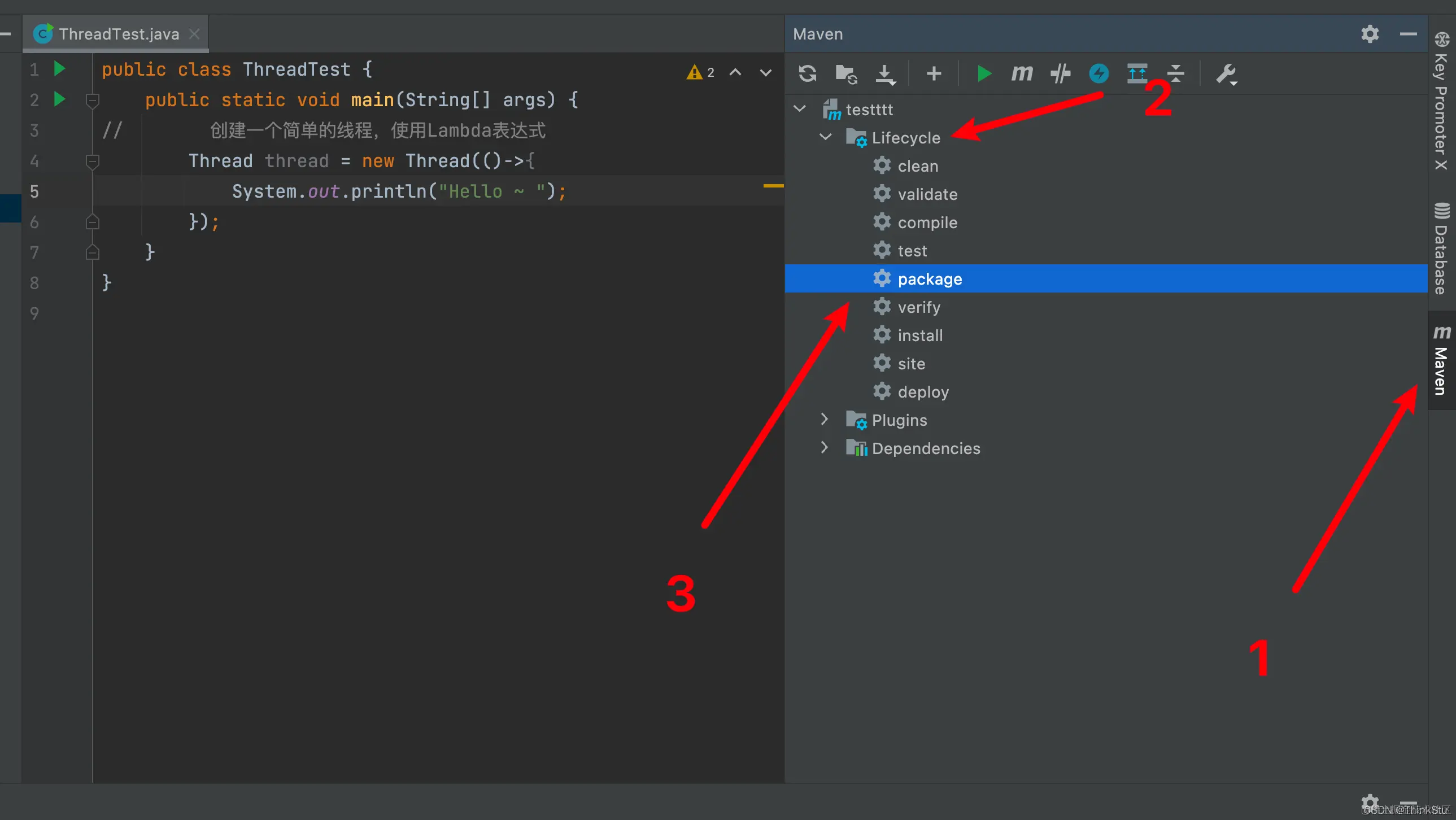
Task: Click Reload All Maven Projects icon
Action: tap(808, 73)
